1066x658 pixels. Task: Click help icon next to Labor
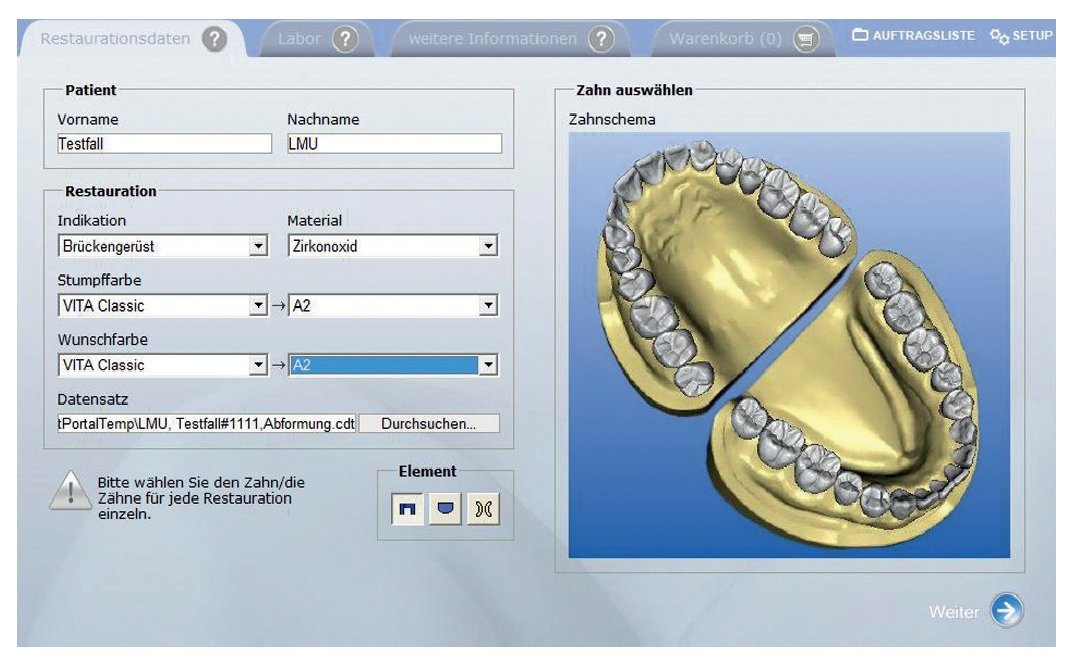(345, 39)
